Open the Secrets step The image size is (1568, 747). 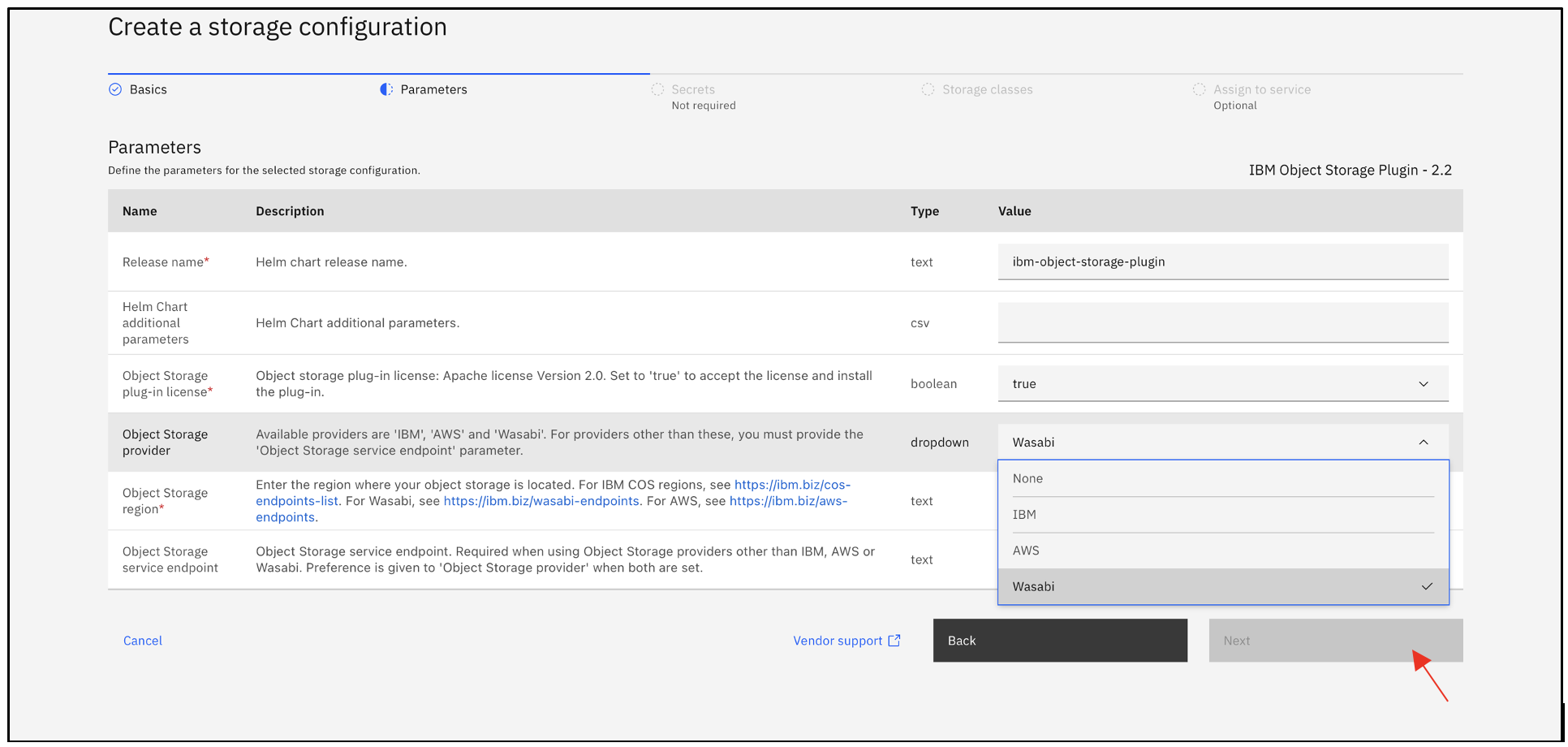(x=693, y=89)
